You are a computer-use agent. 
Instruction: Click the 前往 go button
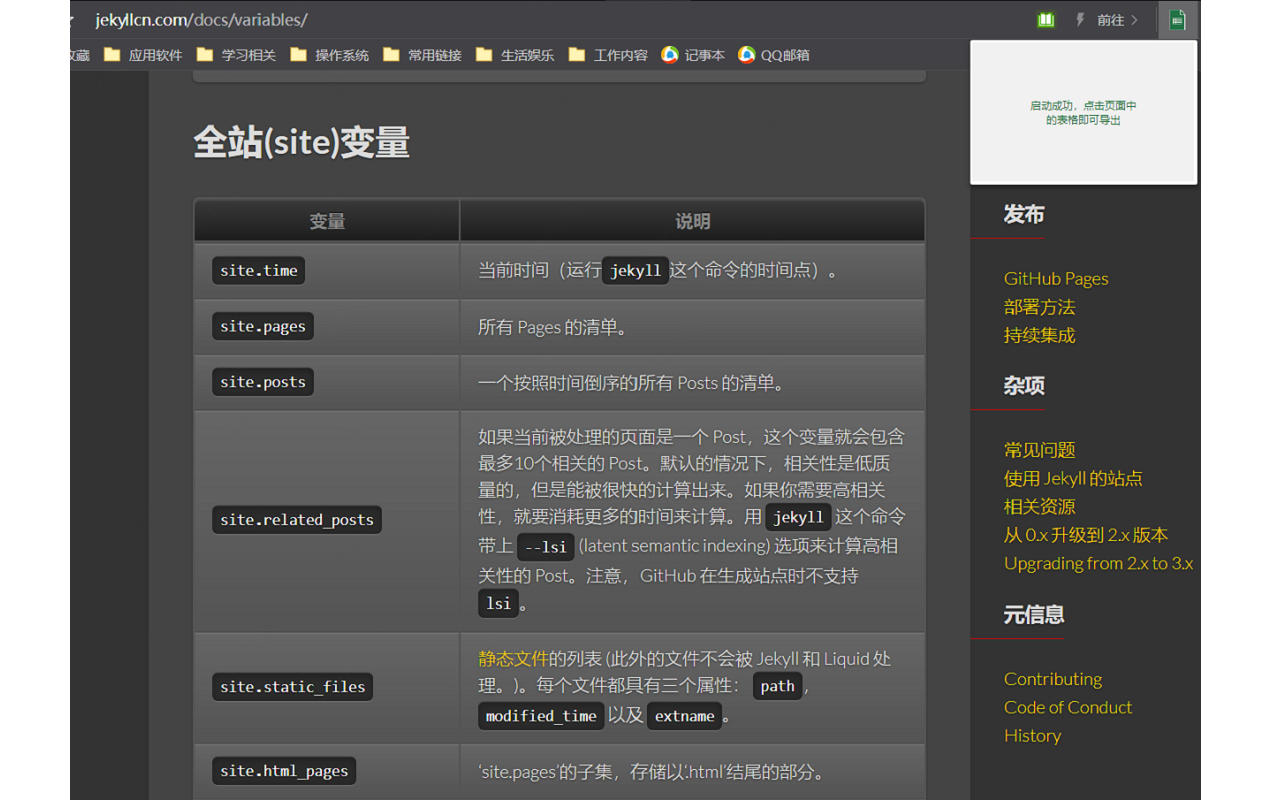tap(1117, 20)
